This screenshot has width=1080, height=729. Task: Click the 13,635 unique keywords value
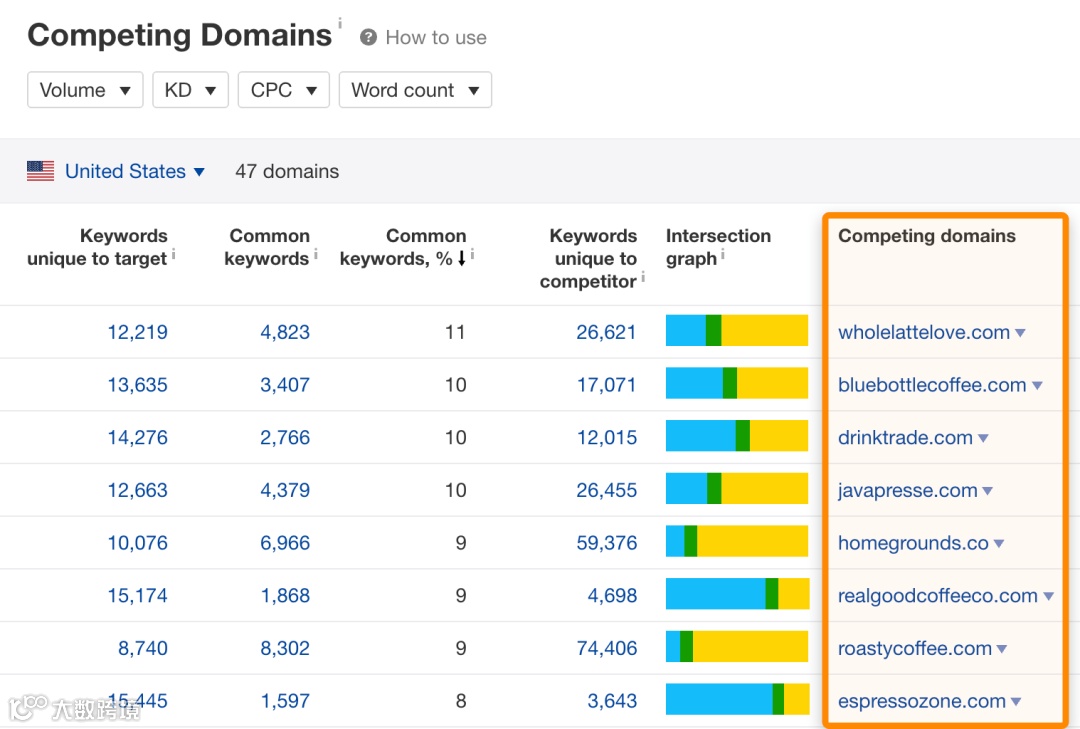137,384
